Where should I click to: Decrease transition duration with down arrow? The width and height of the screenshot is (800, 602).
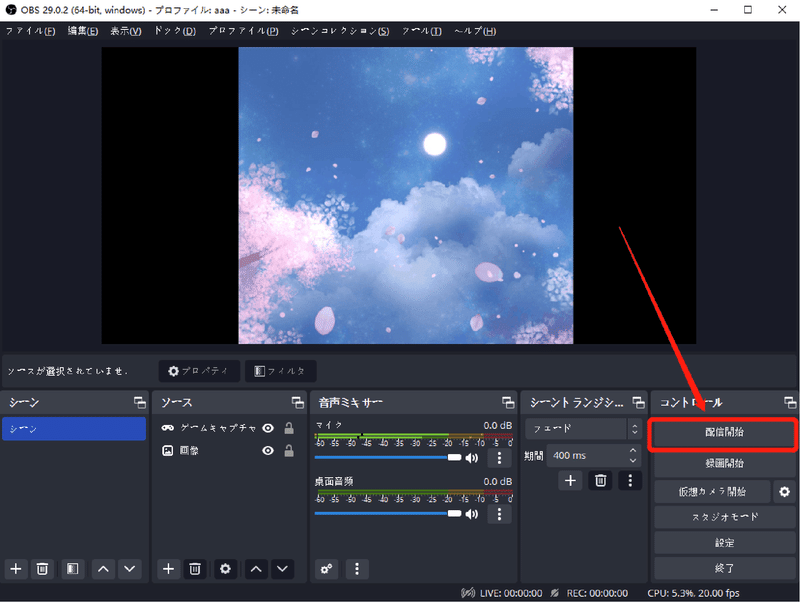pyautogui.click(x=633, y=461)
